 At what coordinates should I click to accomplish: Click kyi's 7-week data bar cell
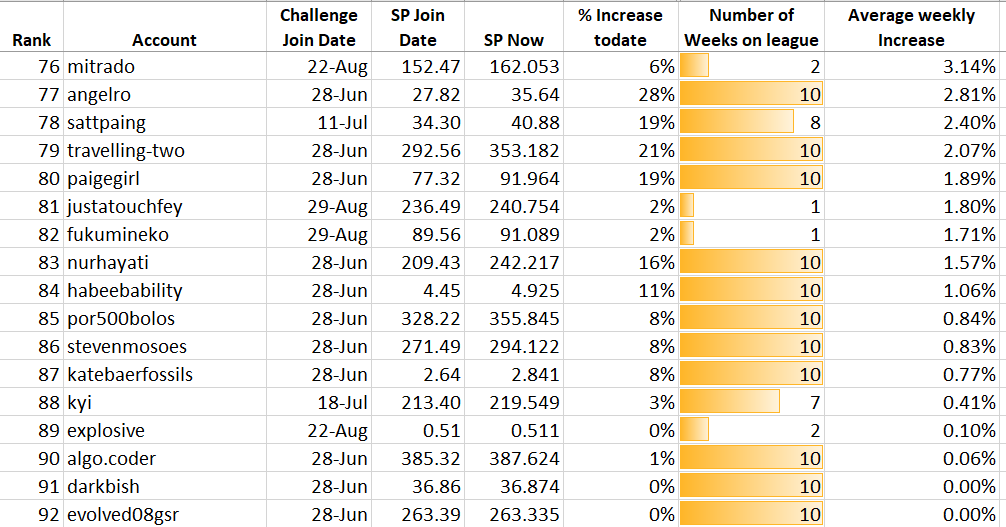[751, 402]
